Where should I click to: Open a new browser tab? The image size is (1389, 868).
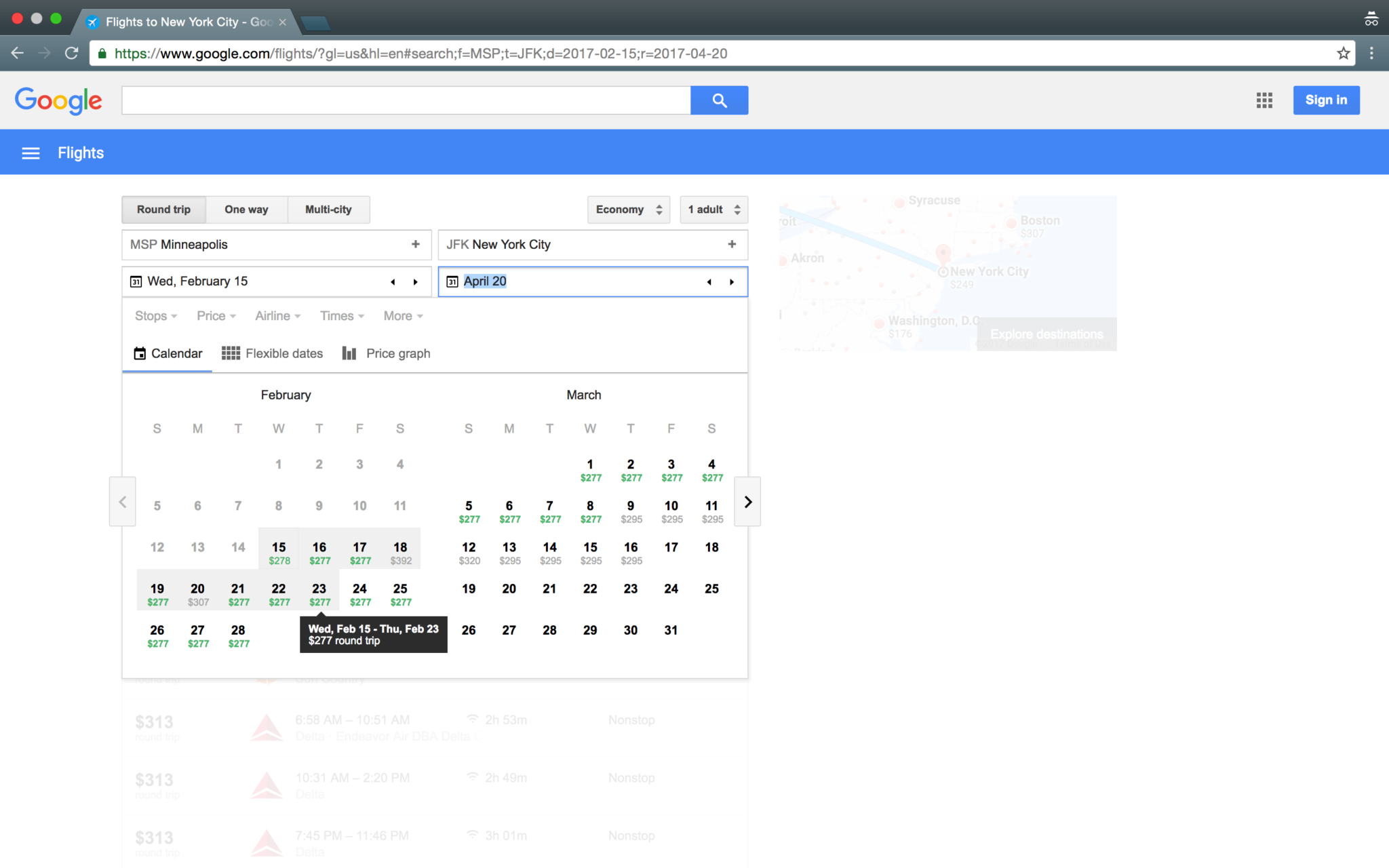315,24
